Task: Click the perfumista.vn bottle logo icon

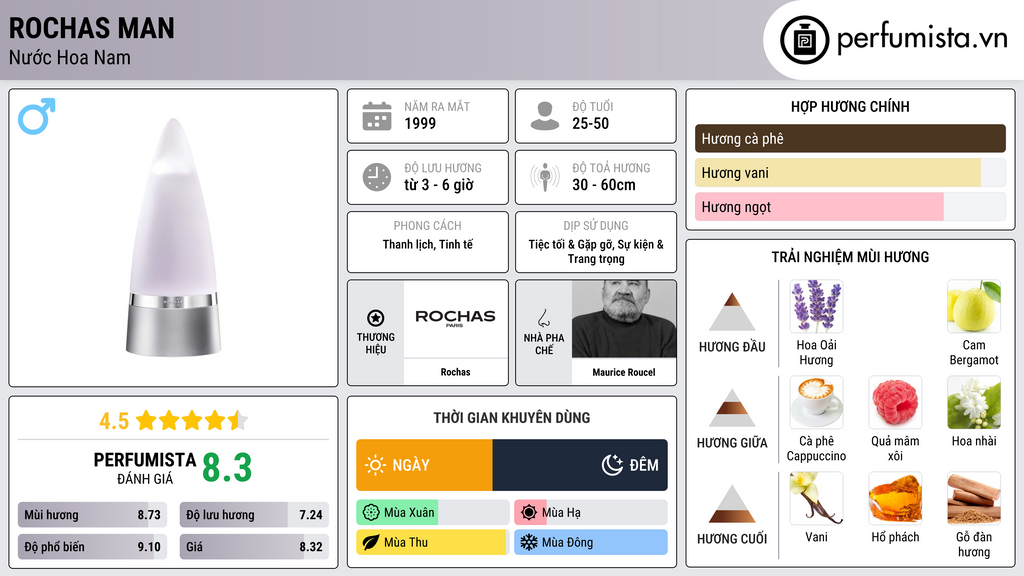Action: tap(804, 40)
